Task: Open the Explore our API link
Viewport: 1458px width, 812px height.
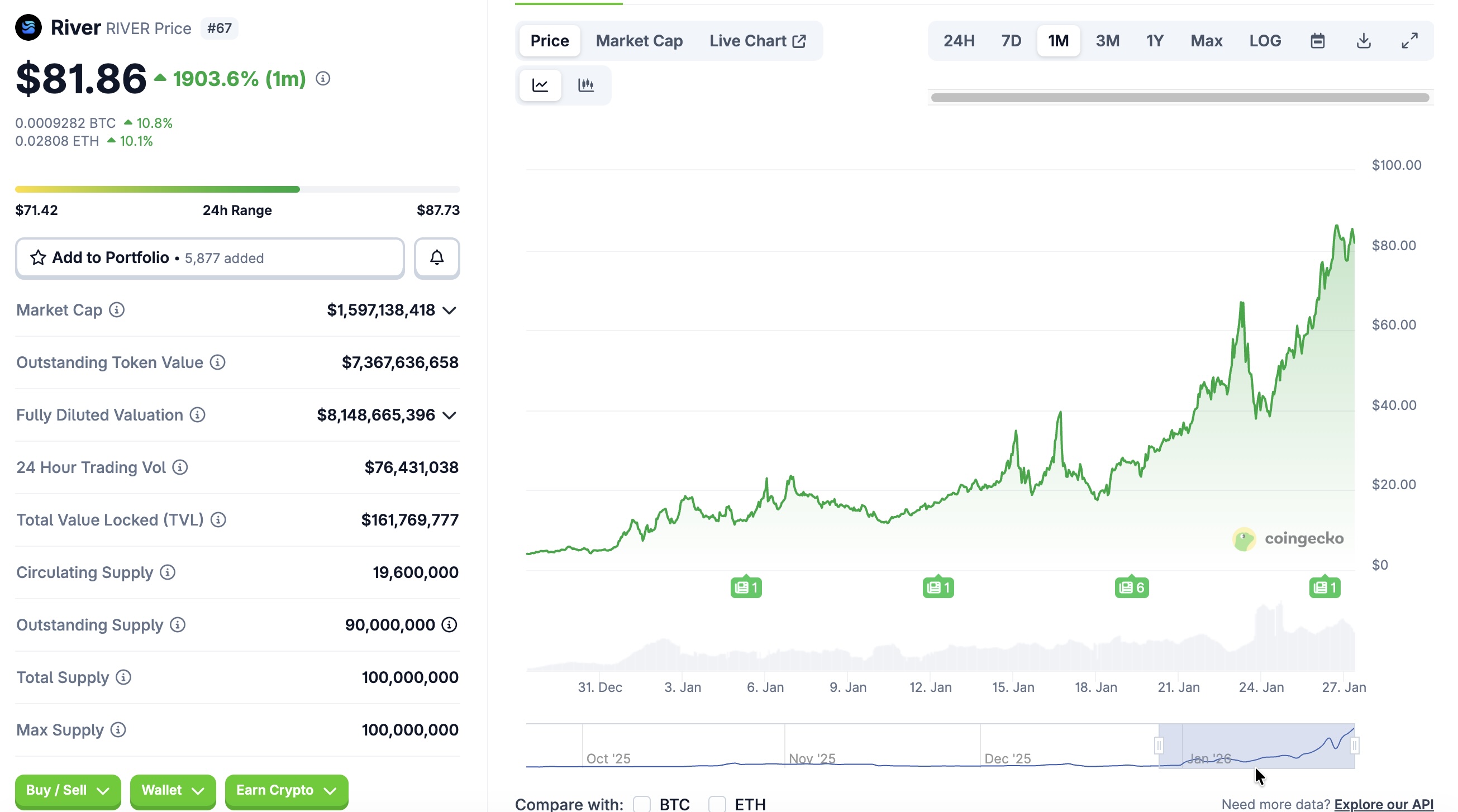Action: (1383, 804)
